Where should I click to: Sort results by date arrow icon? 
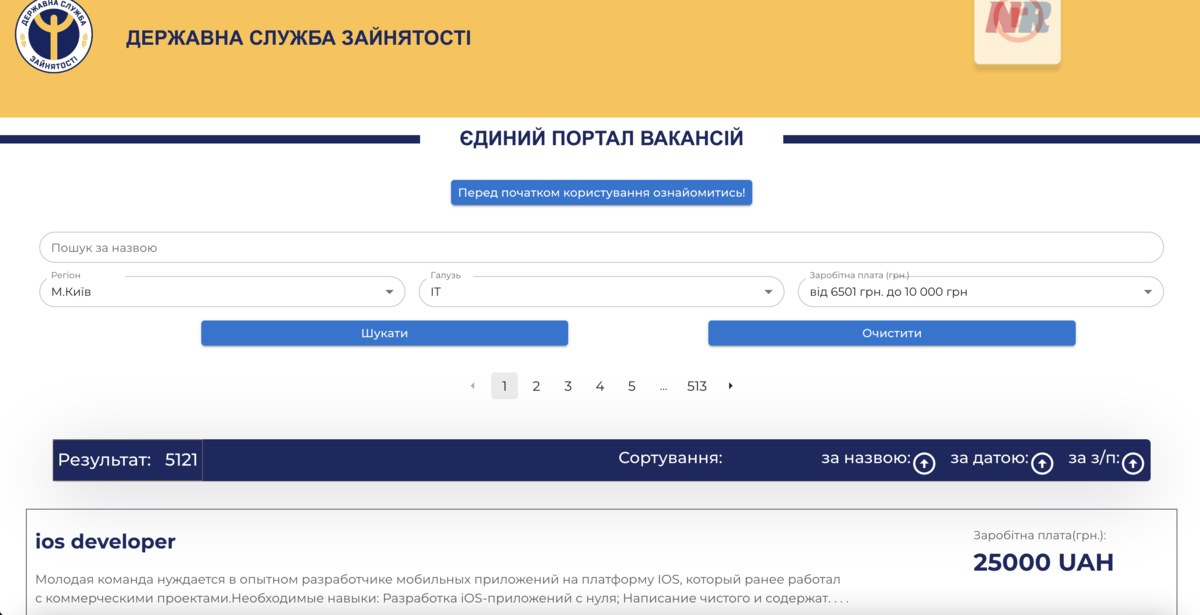[x=1042, y=463]
